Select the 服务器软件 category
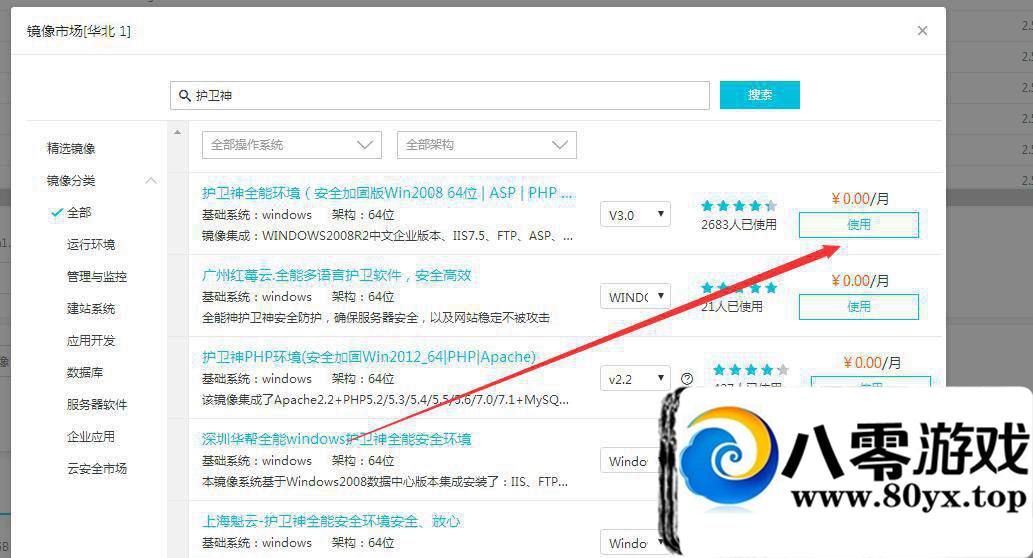 point(97,405)
